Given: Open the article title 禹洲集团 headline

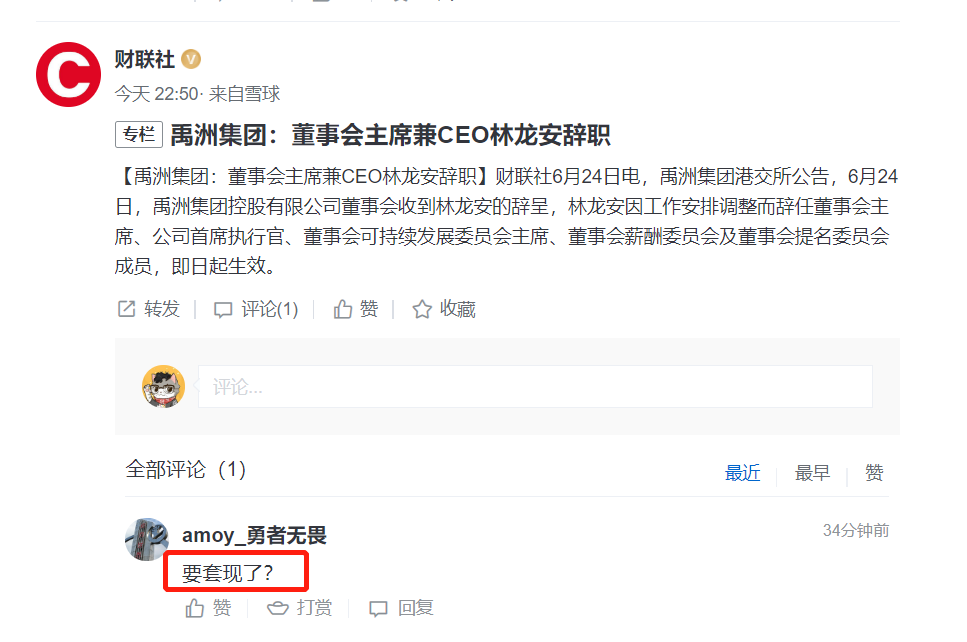Looking at the screenshot, I should [x=390, y=135].
